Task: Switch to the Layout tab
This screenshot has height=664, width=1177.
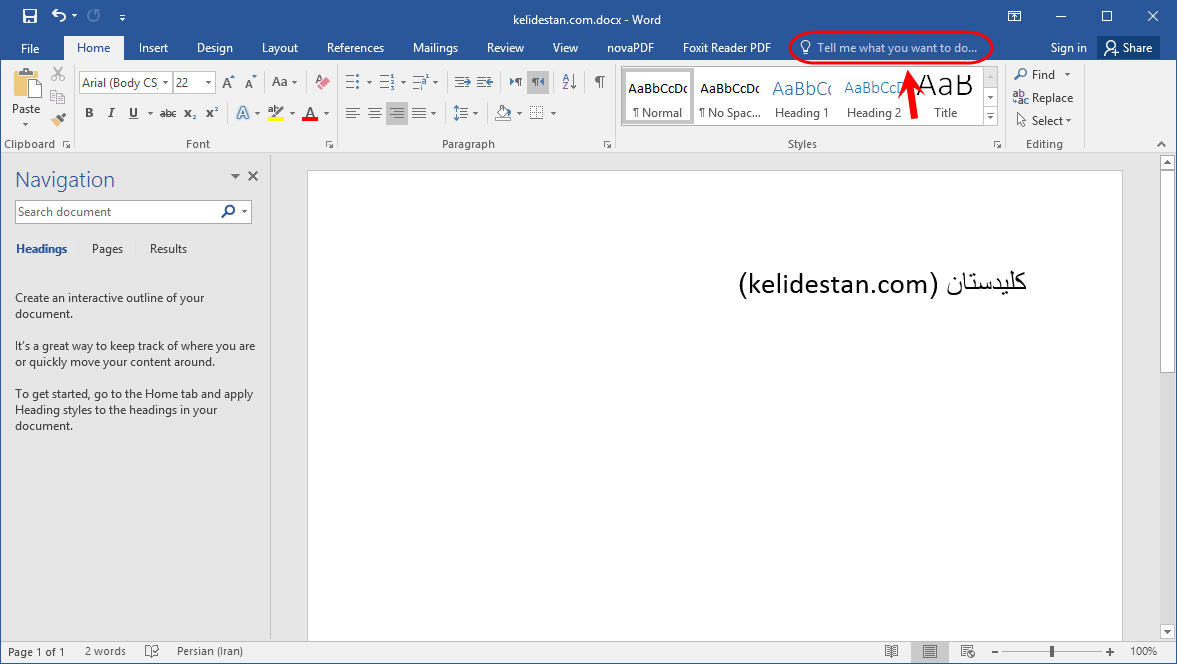Action: coord(280,47)
